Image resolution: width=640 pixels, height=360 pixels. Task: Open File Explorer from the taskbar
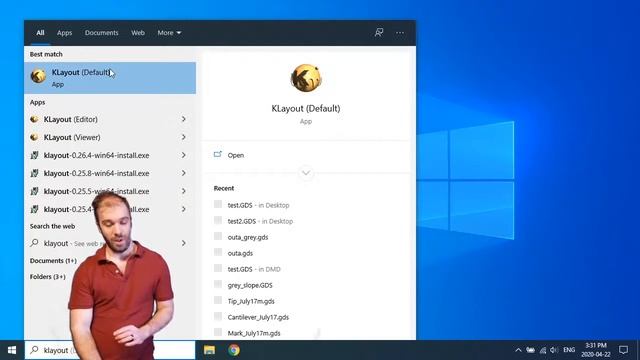pyautogui.click(x=209, y=350)
